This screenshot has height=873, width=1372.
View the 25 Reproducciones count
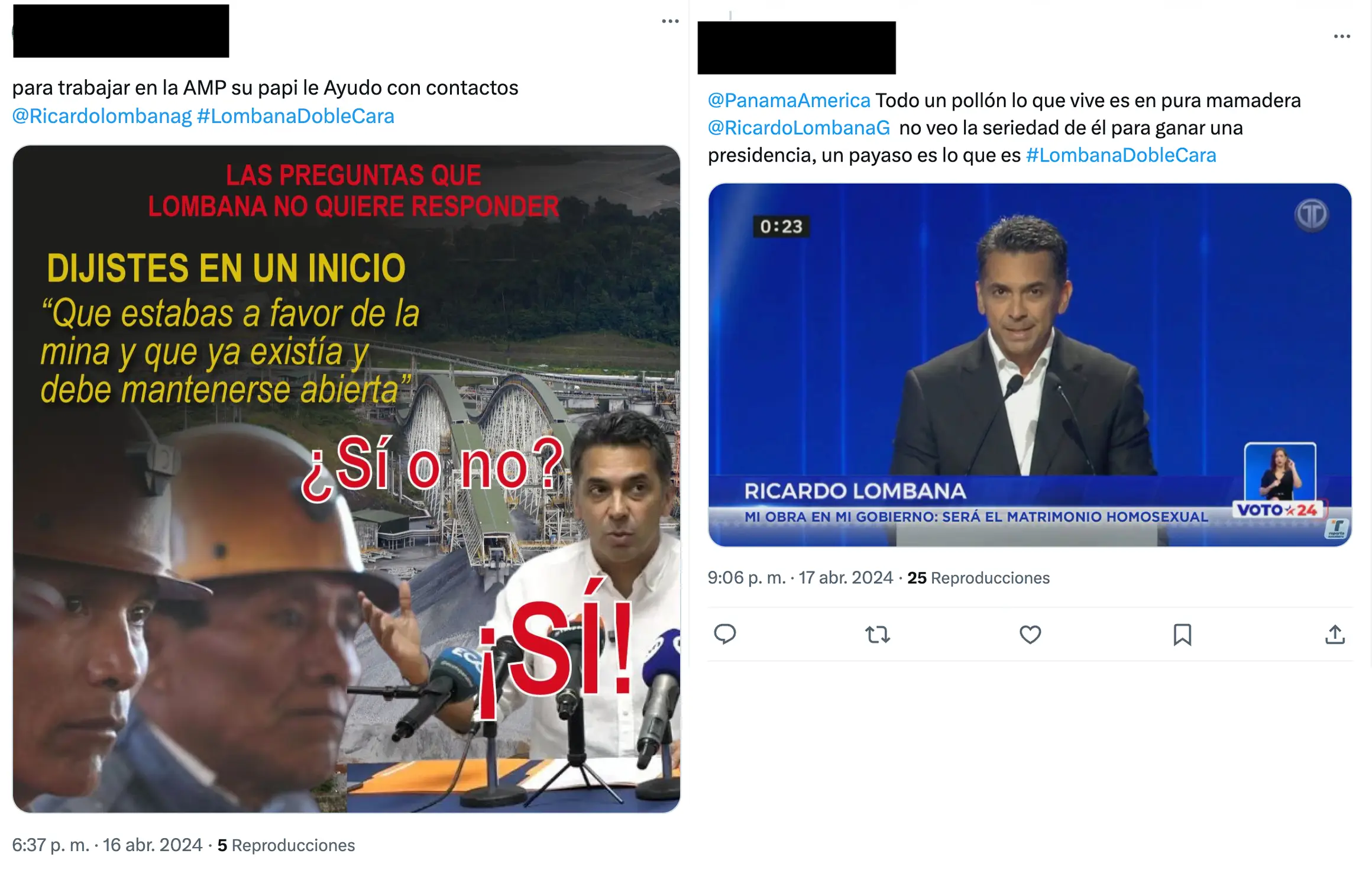tap(978, 578)
